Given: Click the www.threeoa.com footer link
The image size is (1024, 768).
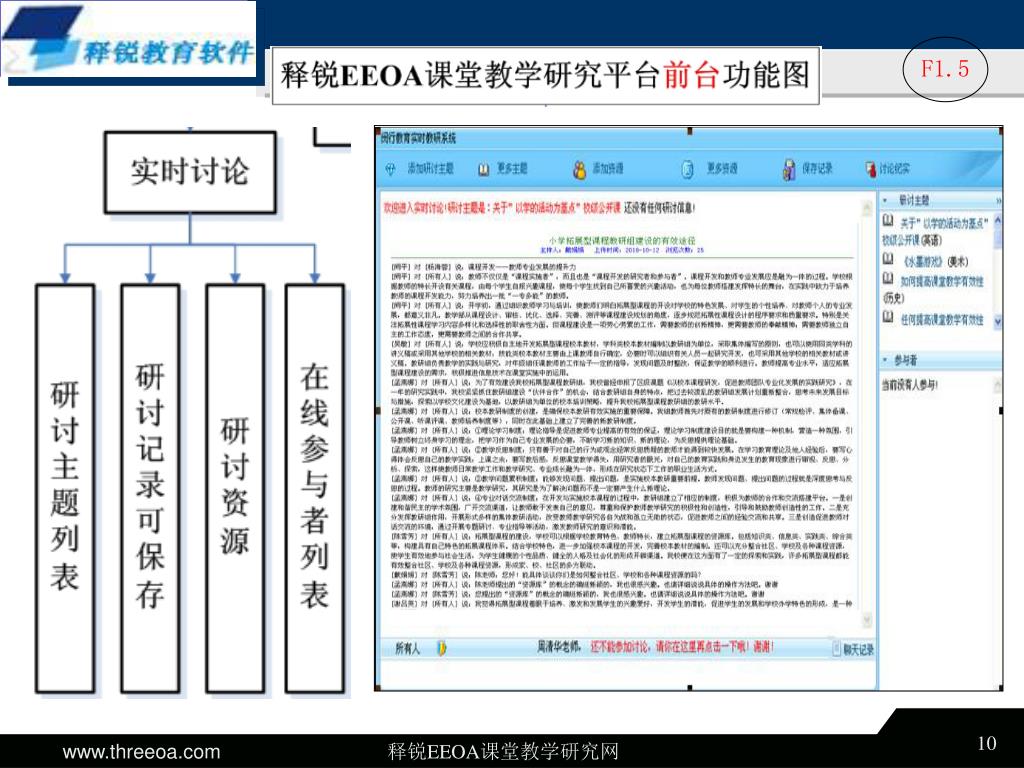Looking at the screenshot, I should pos(141,752).
